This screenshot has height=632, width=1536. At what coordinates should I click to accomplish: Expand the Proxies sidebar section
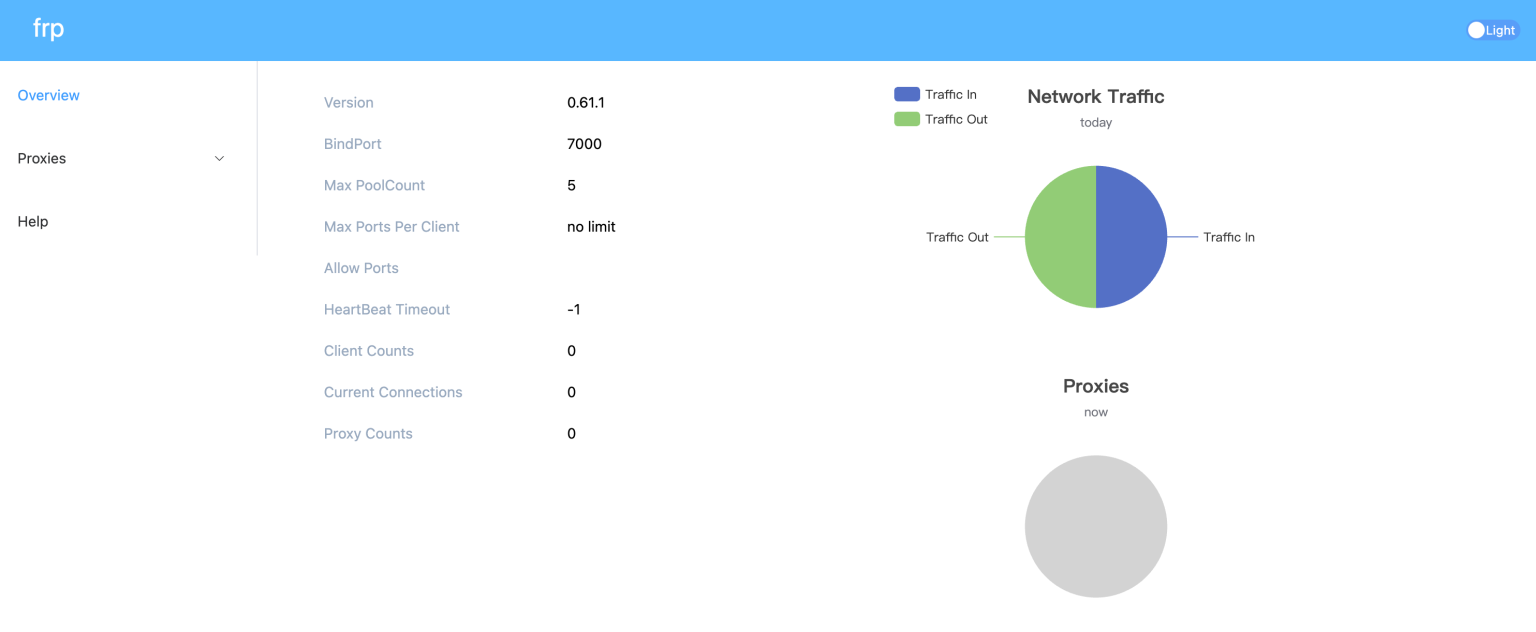[41, 158]
